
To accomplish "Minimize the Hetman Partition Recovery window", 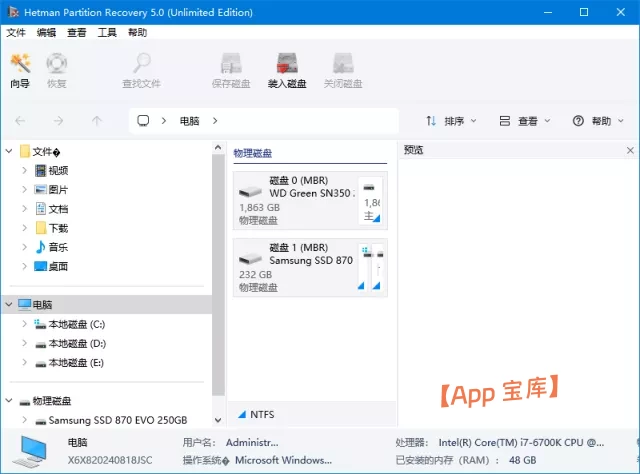I will (x=548, y=12).
